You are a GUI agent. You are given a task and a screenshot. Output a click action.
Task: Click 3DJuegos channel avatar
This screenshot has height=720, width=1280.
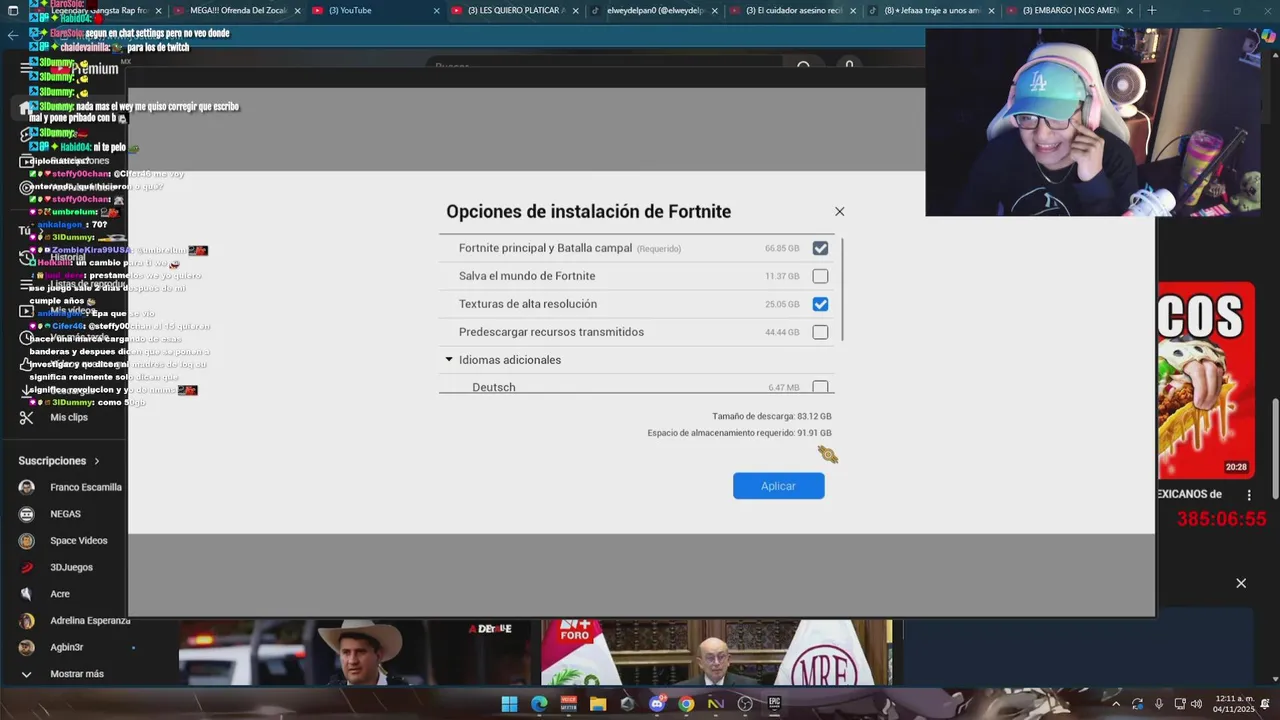tap(27, 567)
